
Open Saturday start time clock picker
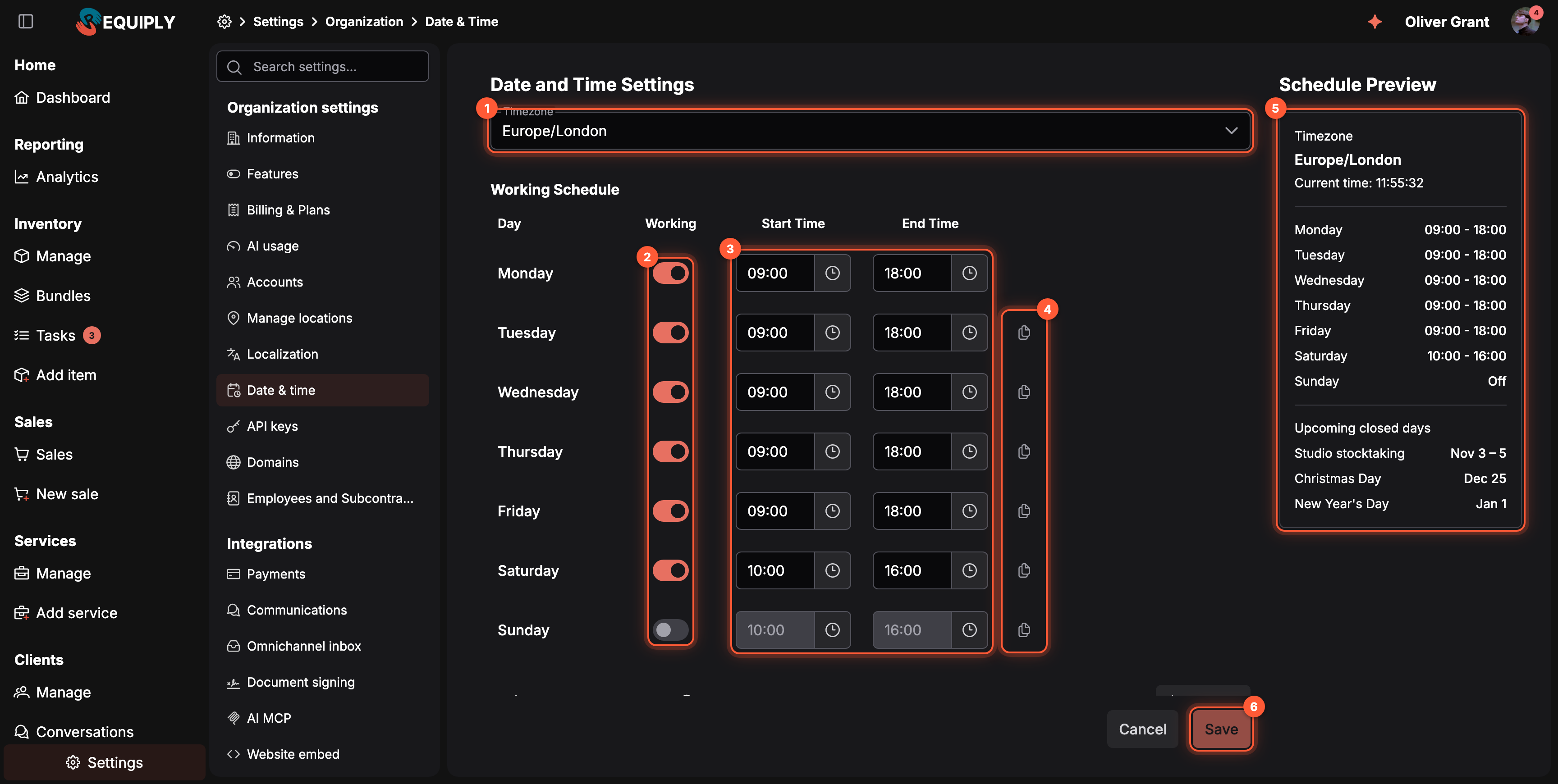832,570
